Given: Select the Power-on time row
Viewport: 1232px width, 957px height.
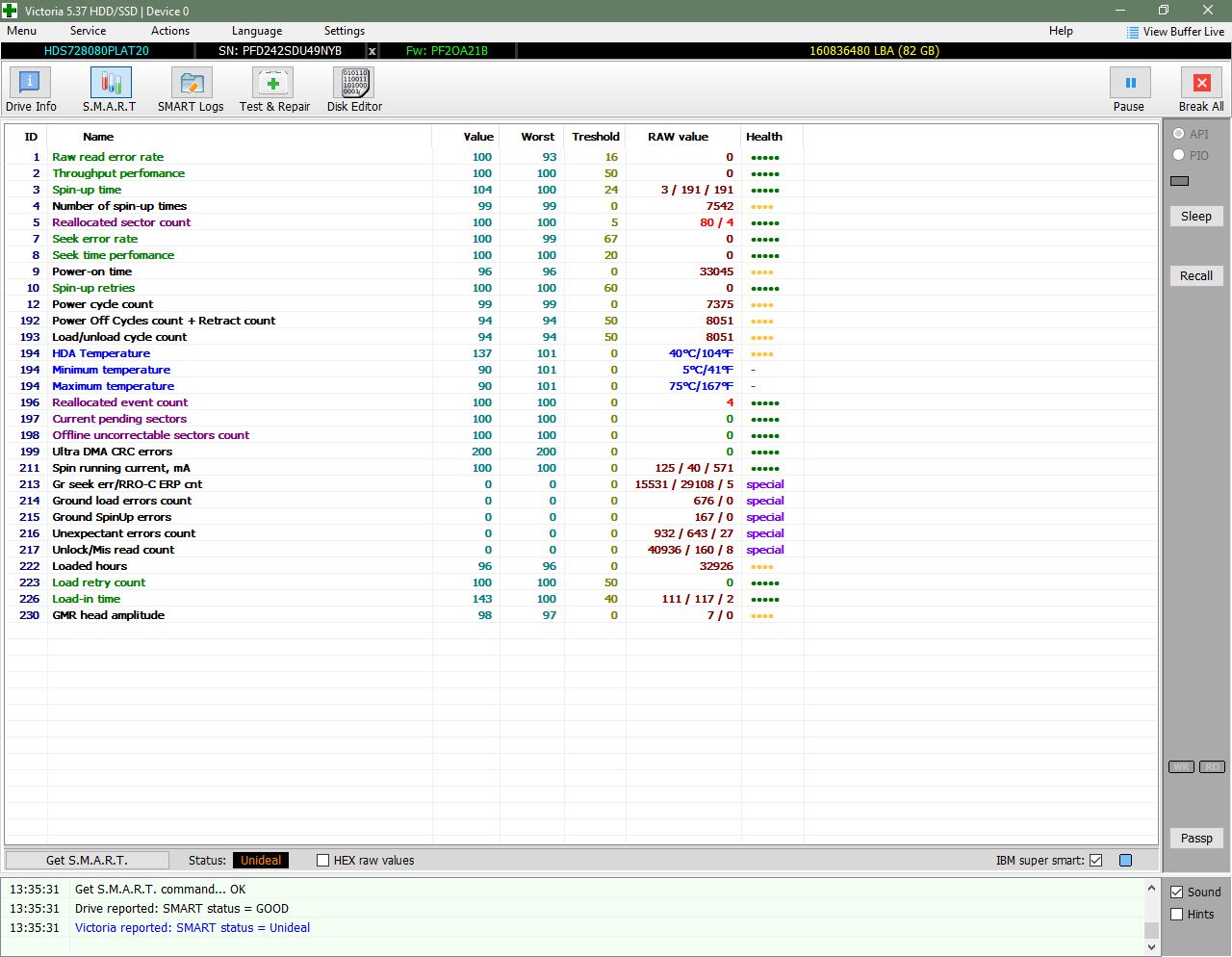Looking at the screenshot, I should pyautogui.click(x=581, y=272).
